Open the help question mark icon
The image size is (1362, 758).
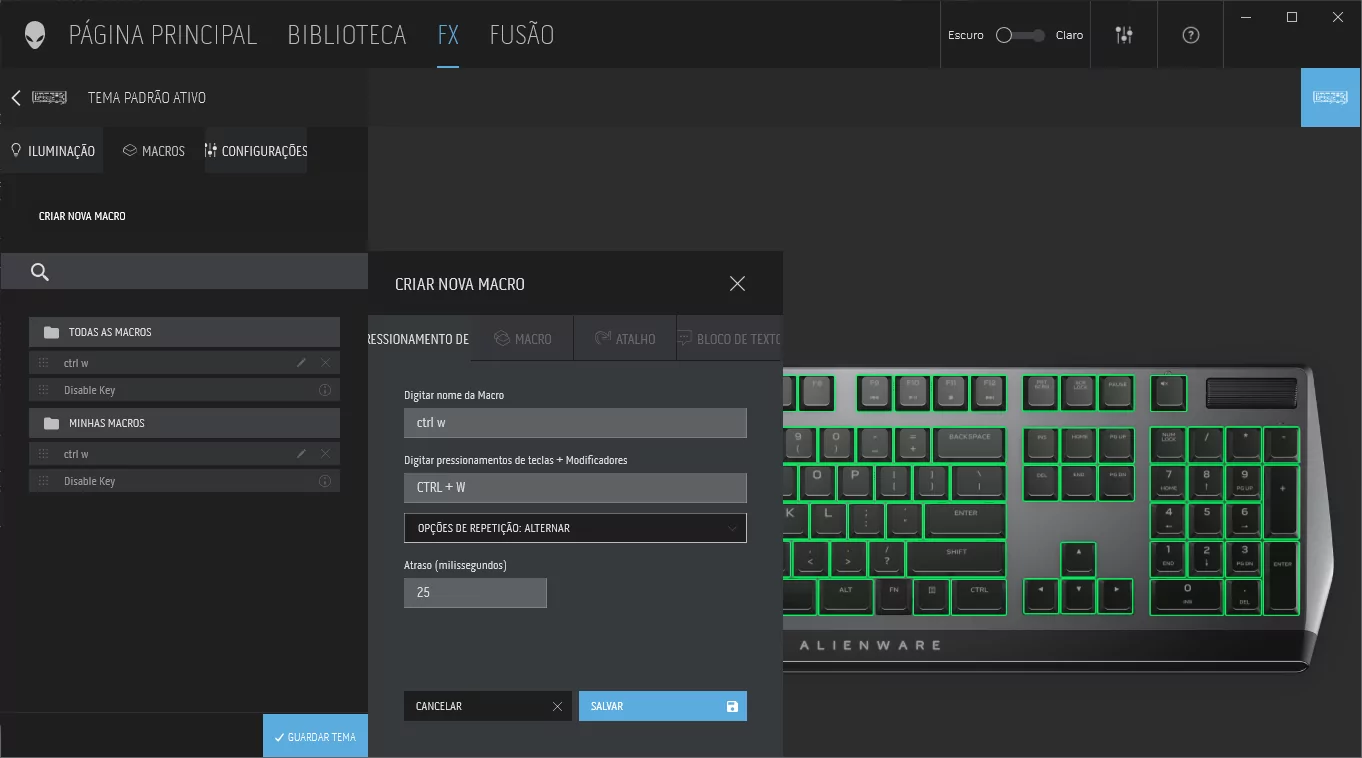coord(1190,35)
